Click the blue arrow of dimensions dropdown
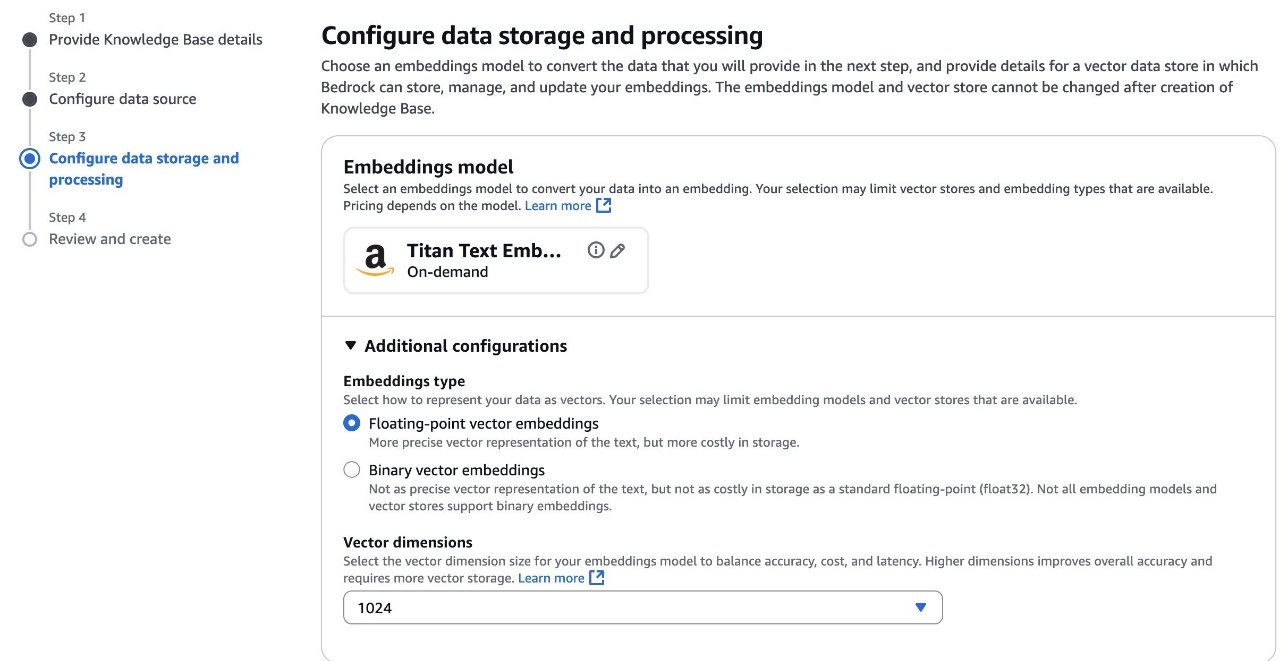Viewport: 1288px width, 661px height. [921, 607]
